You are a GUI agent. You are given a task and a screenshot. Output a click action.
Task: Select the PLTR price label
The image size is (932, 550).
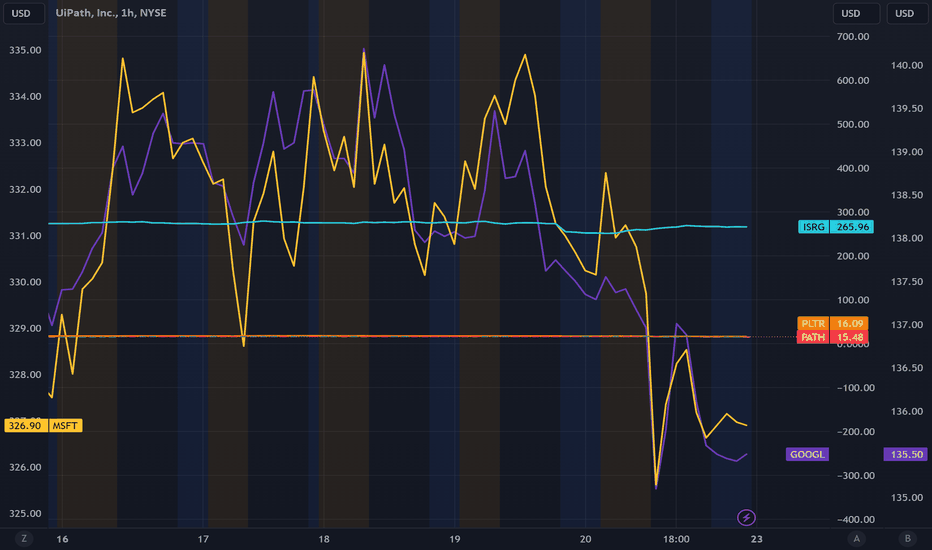pos(813,323)
